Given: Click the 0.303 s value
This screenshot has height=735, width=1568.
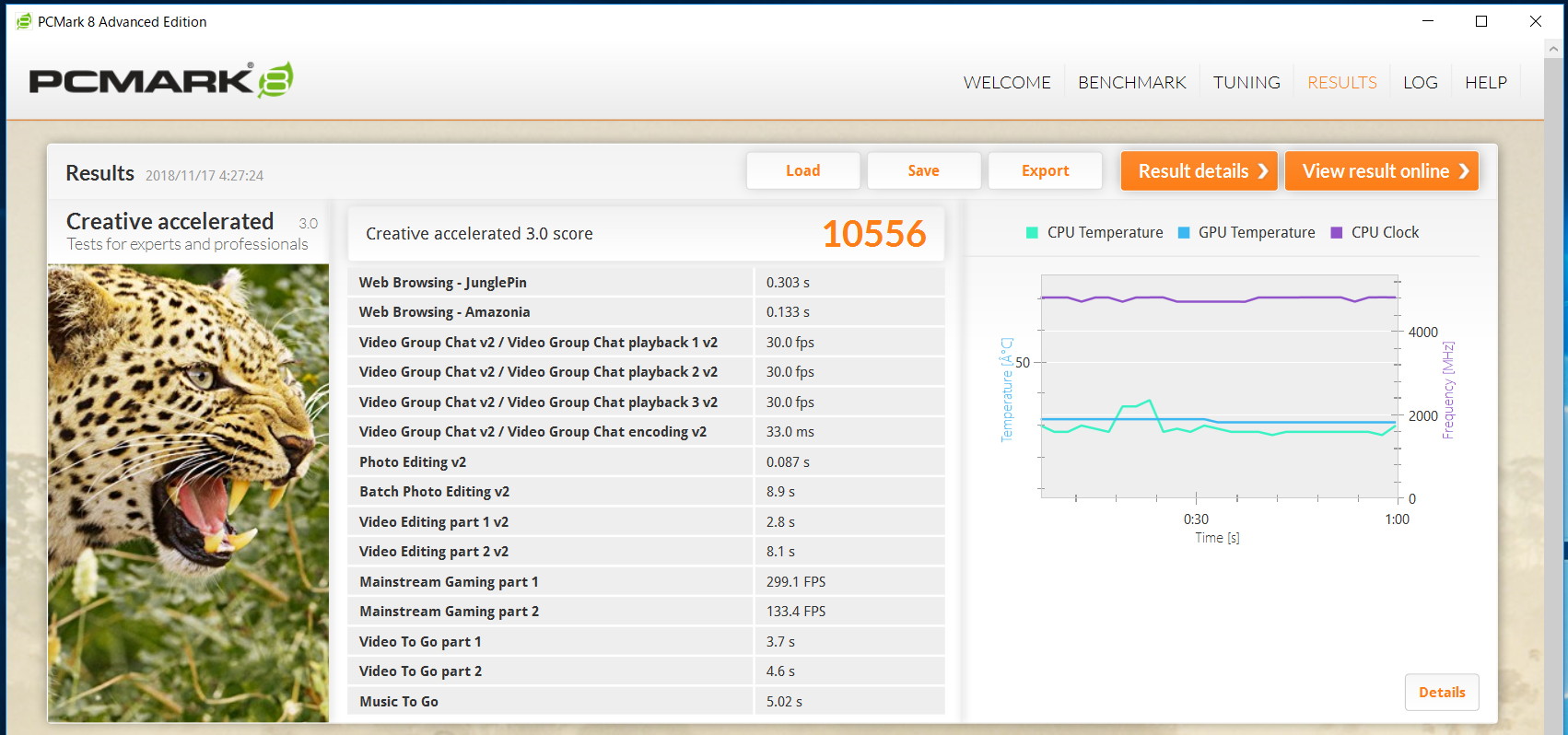Looking at the screenshot, I should click(788, 283).
